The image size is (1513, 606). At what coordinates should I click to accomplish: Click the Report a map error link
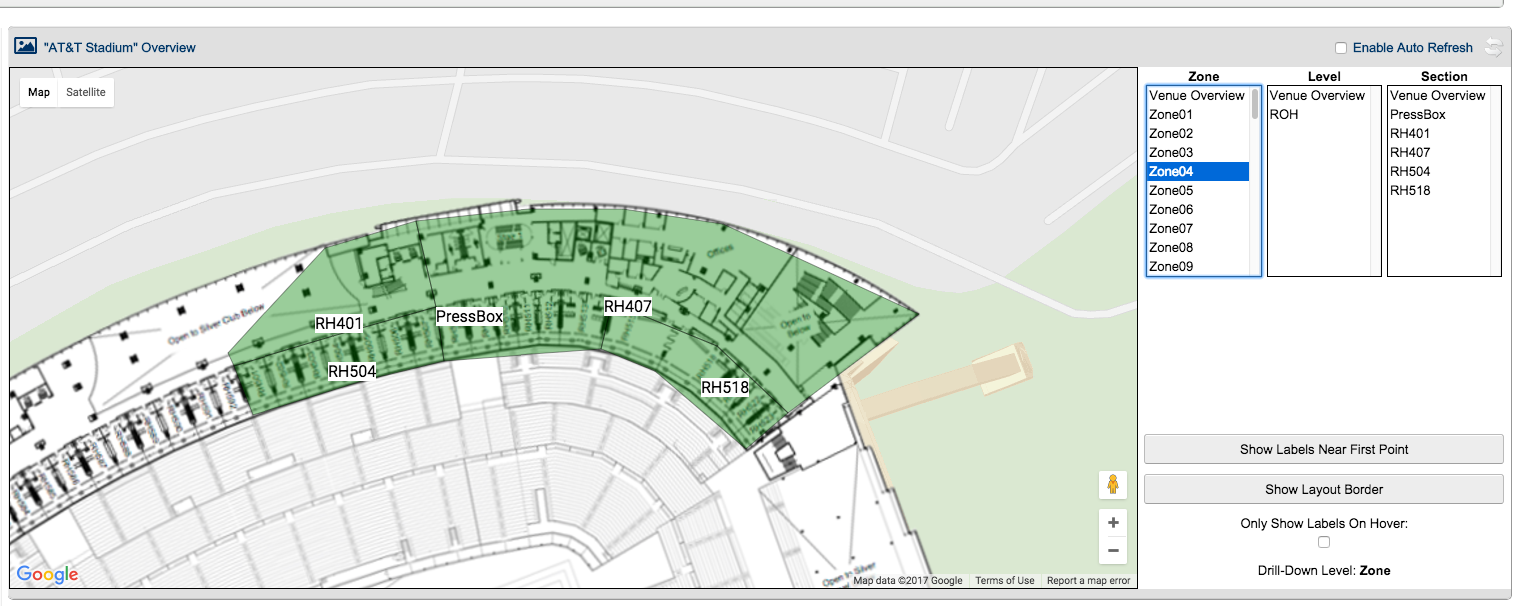[x=1088, y=580]
